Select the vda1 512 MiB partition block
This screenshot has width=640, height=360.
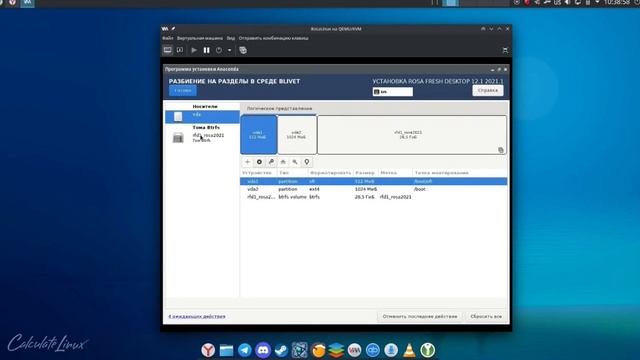click(x=259, y=135)
